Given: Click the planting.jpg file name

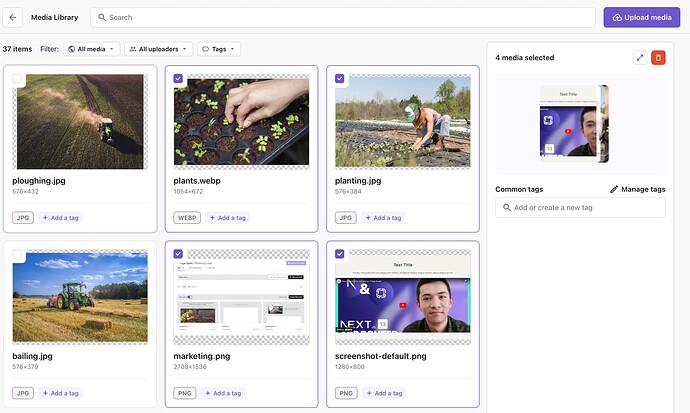Looking at the screenshot, I should (x=358, y=181).
